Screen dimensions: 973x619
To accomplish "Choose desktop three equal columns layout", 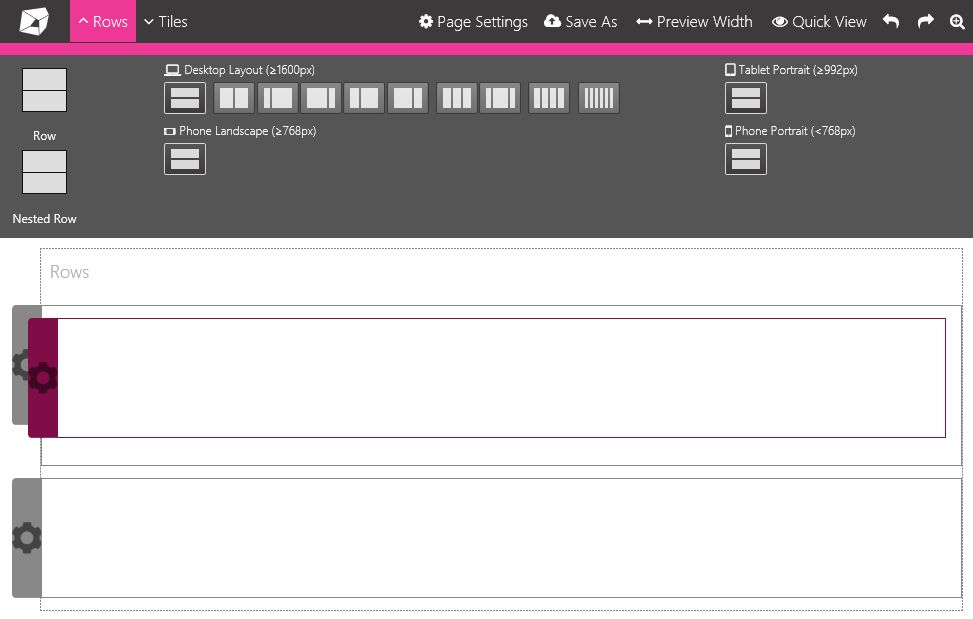I will 457,98.
